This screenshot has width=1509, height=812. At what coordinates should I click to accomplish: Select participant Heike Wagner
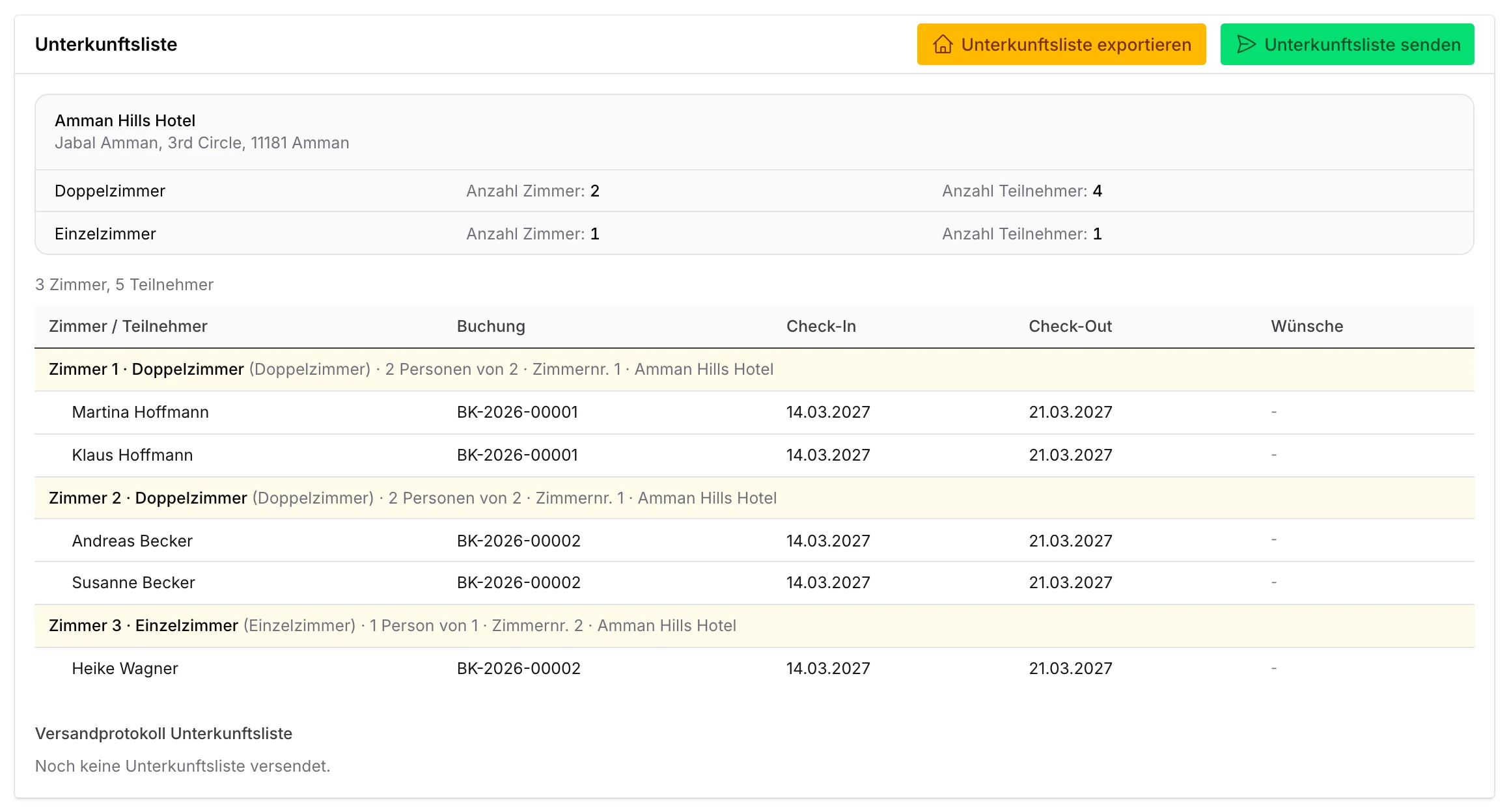[125, 668]
